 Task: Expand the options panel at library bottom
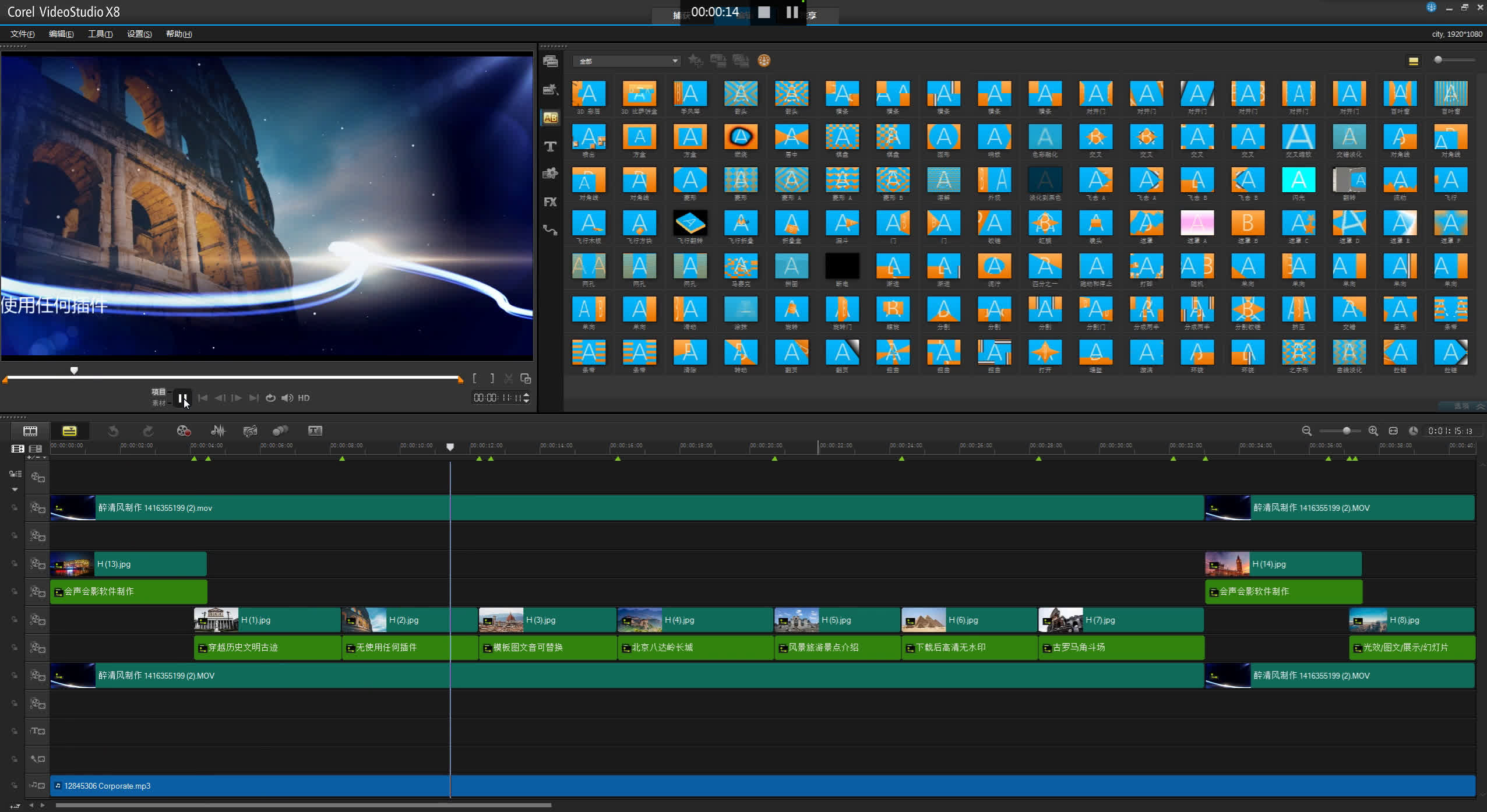click(x=1468, y=406)
